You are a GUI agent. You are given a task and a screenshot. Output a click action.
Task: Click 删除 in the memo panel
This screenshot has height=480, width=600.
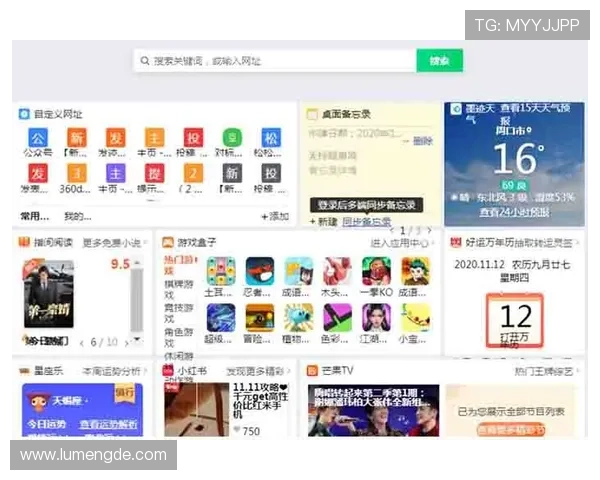tap(422, 141)
